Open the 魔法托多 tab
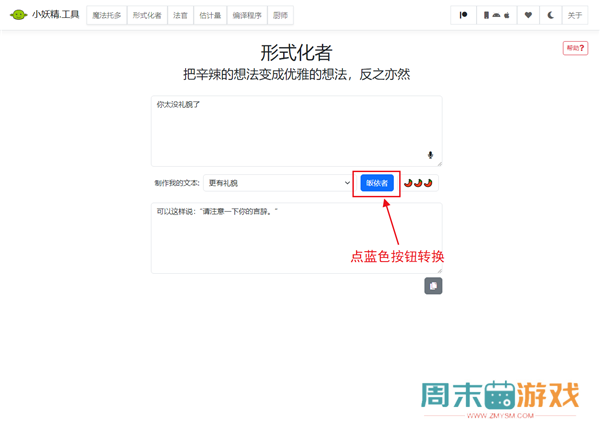This screenshot has height=425, width=600. click(107, 15)
